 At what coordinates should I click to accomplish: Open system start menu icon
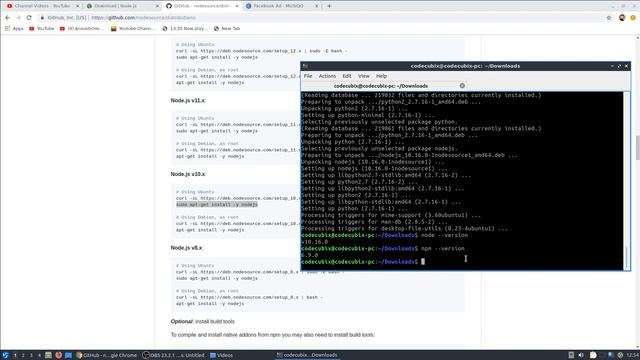[5, 355]
